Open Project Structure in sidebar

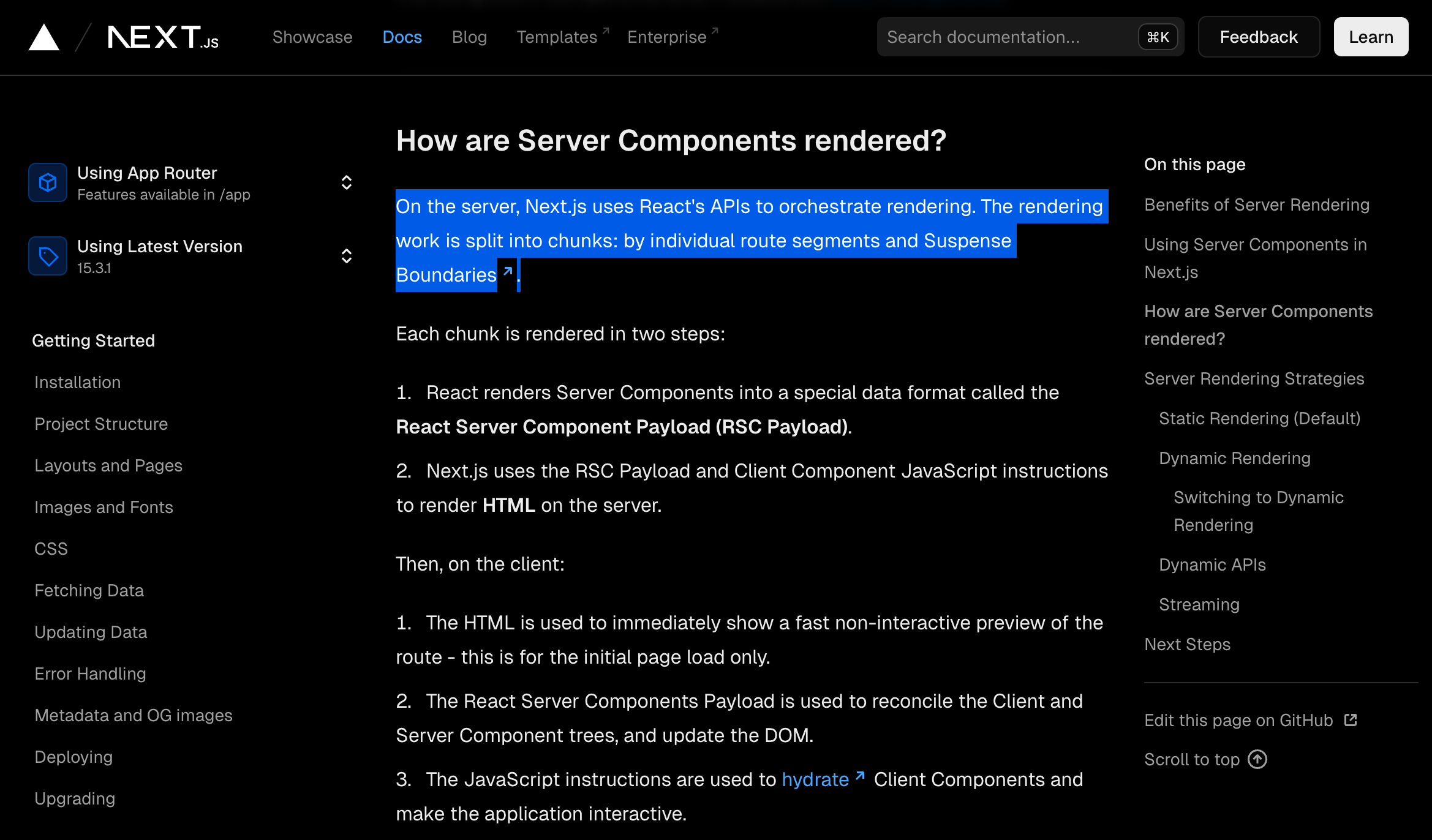(x=101, y=424)
